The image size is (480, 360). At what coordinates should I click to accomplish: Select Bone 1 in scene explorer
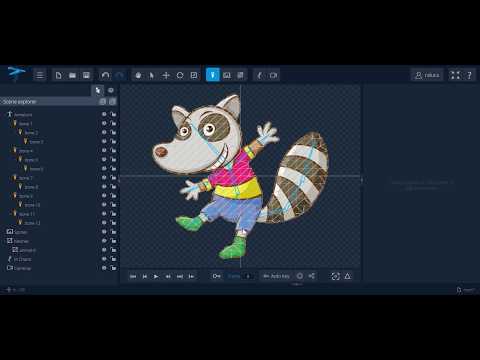point(25,124)
